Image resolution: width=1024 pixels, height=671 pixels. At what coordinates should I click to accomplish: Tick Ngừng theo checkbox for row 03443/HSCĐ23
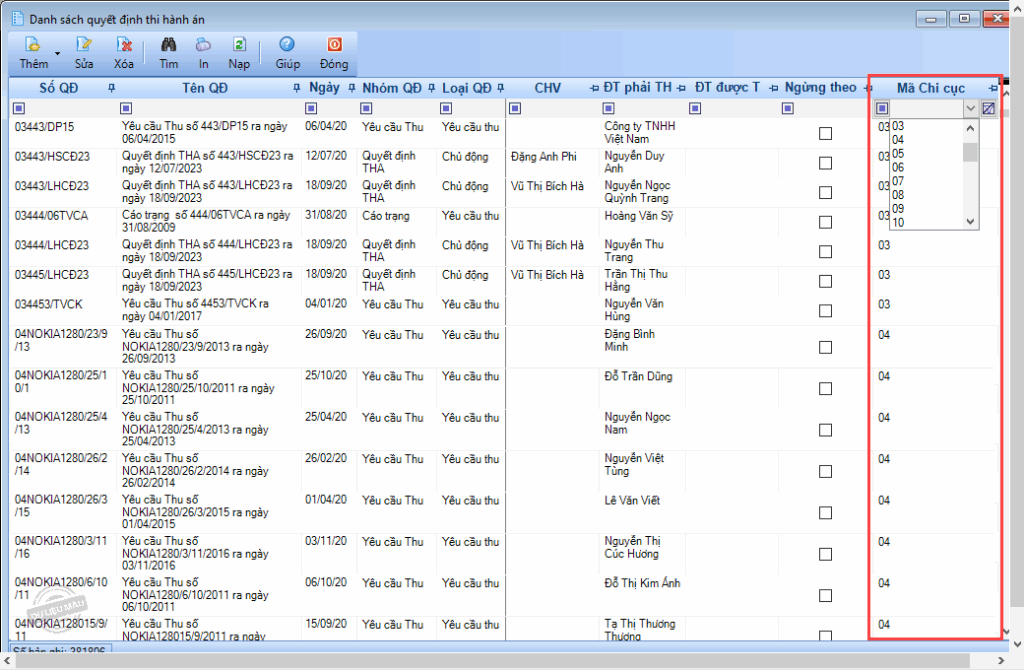pos(825,163)
